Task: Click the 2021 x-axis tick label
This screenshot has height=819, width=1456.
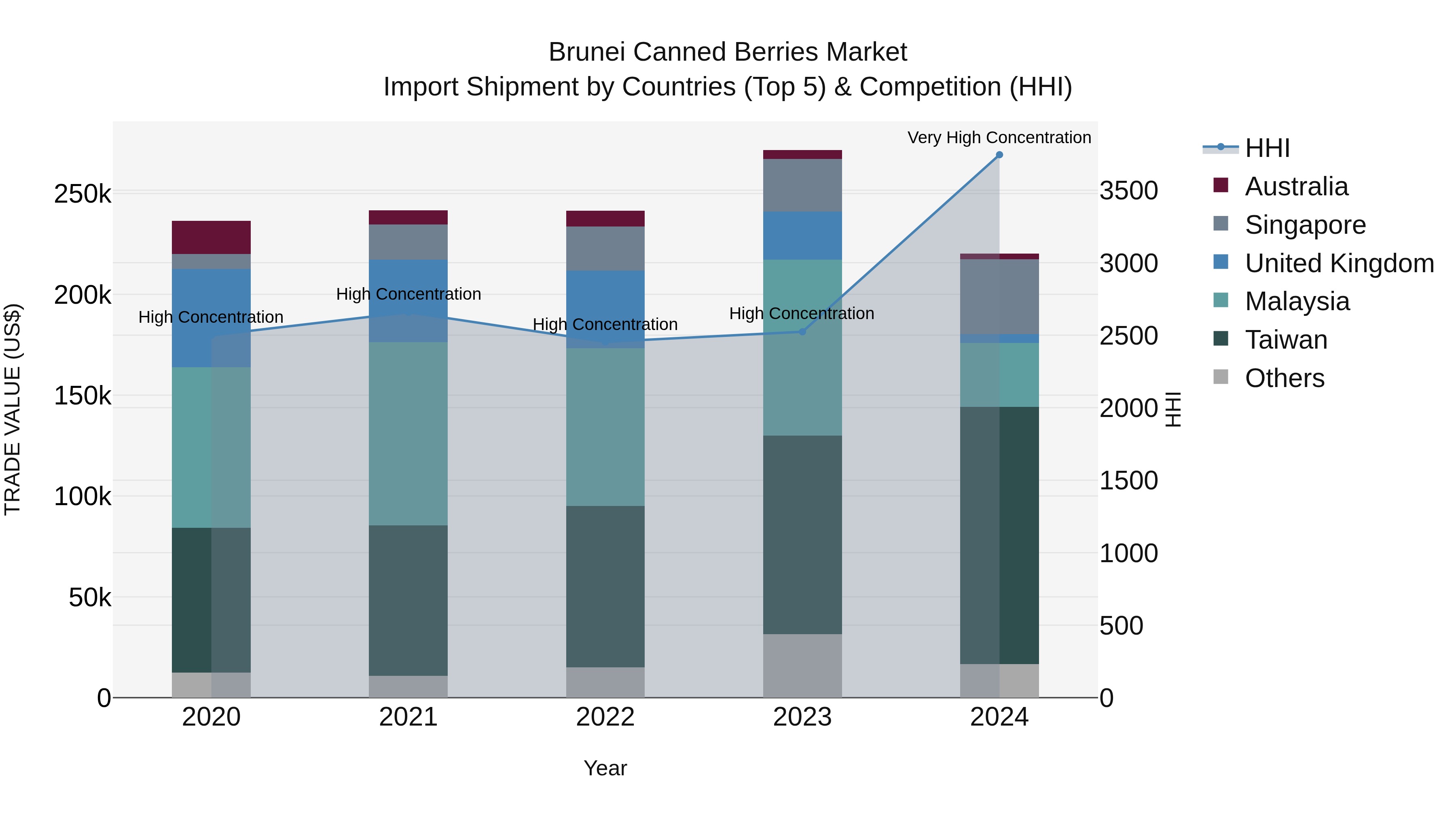Action: 408,717
